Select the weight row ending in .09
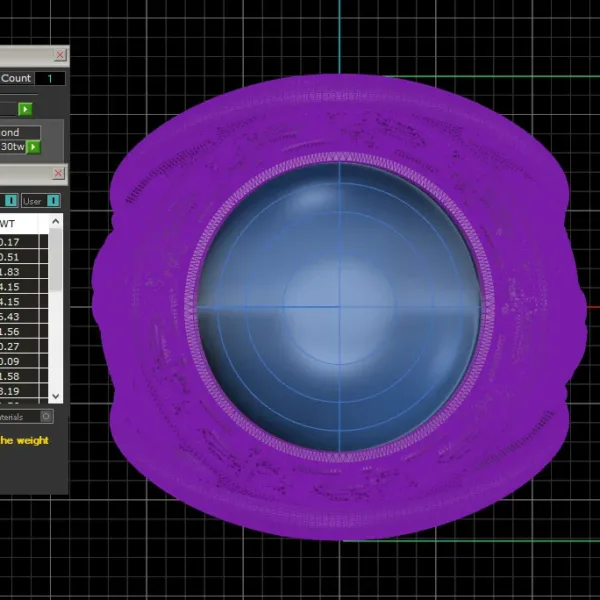The height and width of the screenshot is (600, 600). coord(24,361)
